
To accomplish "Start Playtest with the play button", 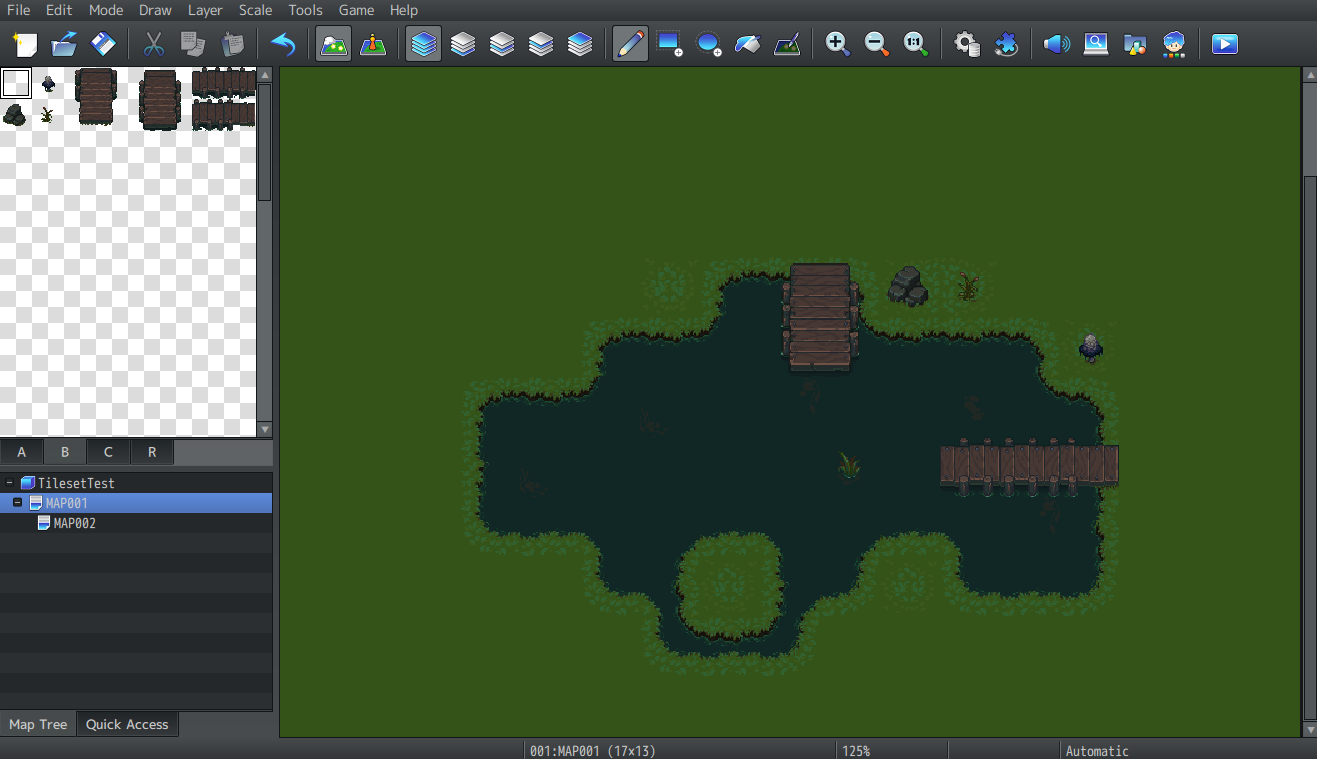I will [1225, 44].
